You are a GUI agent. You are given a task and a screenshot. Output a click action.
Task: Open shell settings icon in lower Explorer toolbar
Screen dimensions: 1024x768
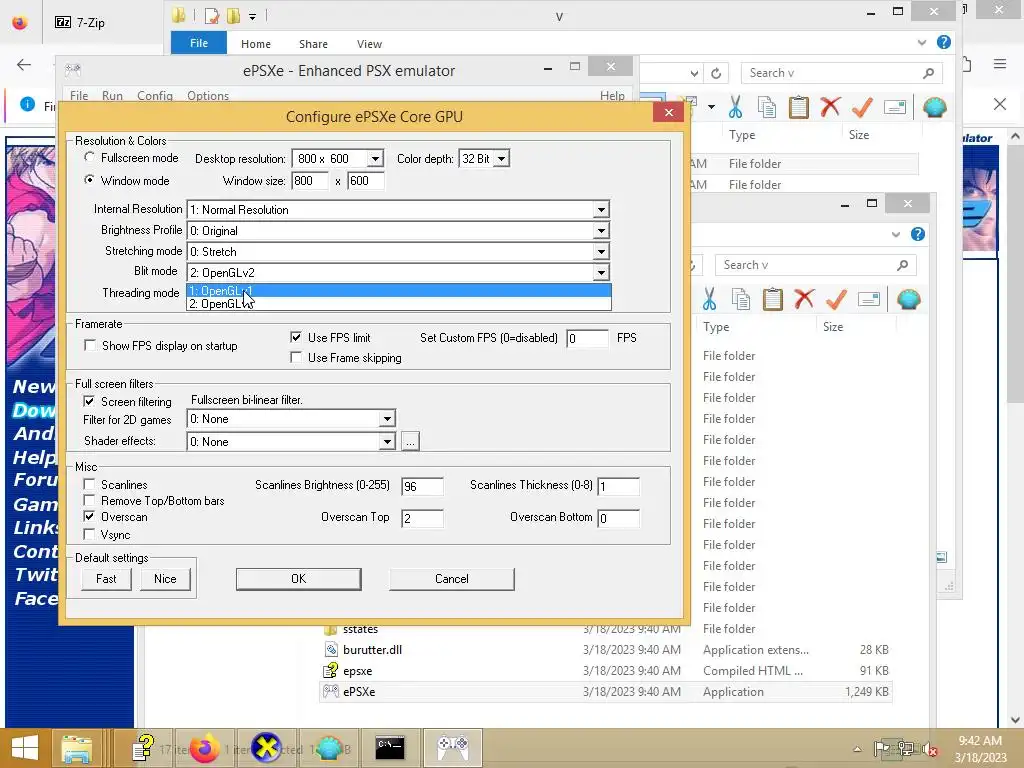pos(908,299)
